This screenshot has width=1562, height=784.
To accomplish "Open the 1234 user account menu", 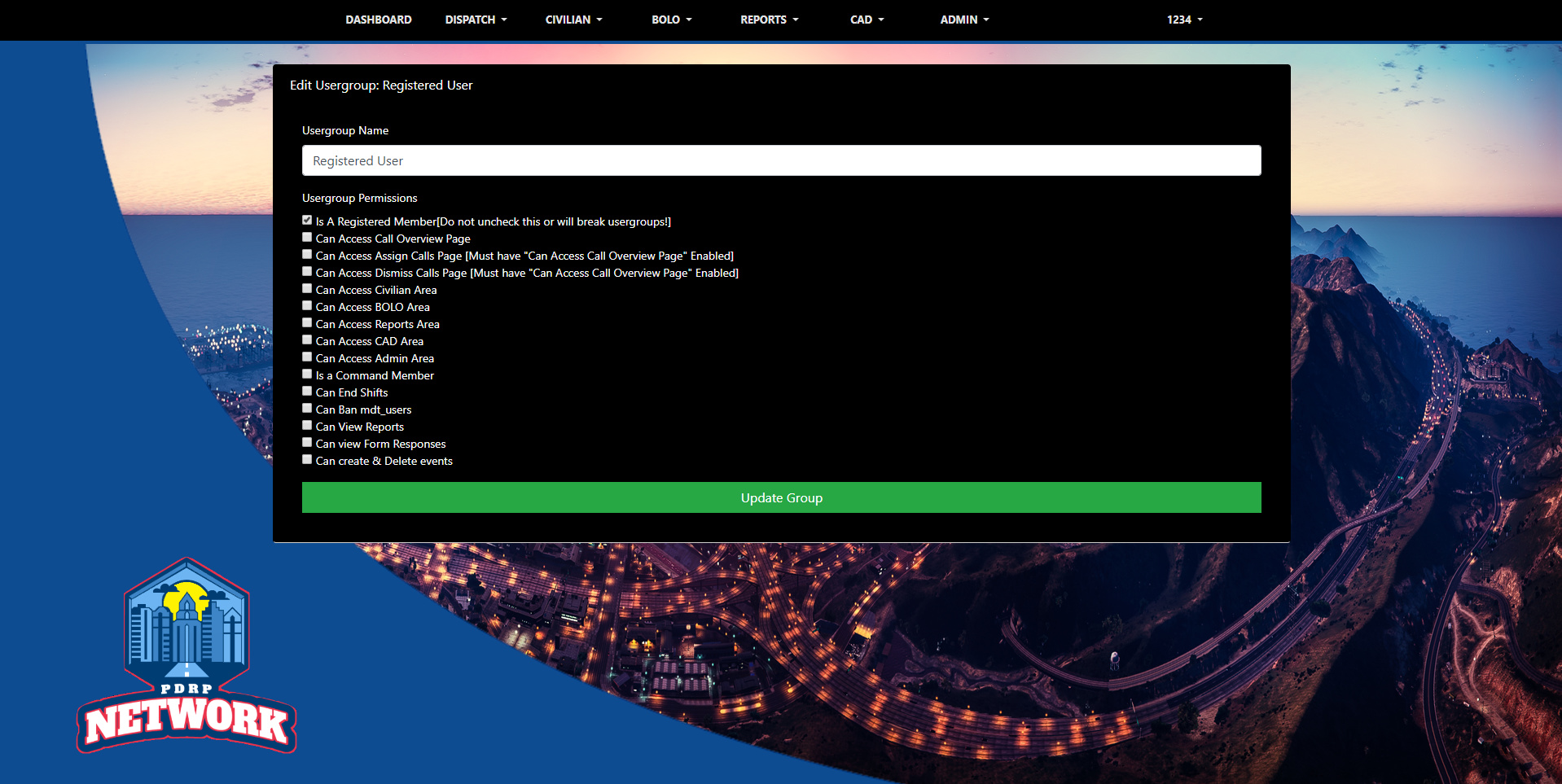I will (x=1184, y=20).
